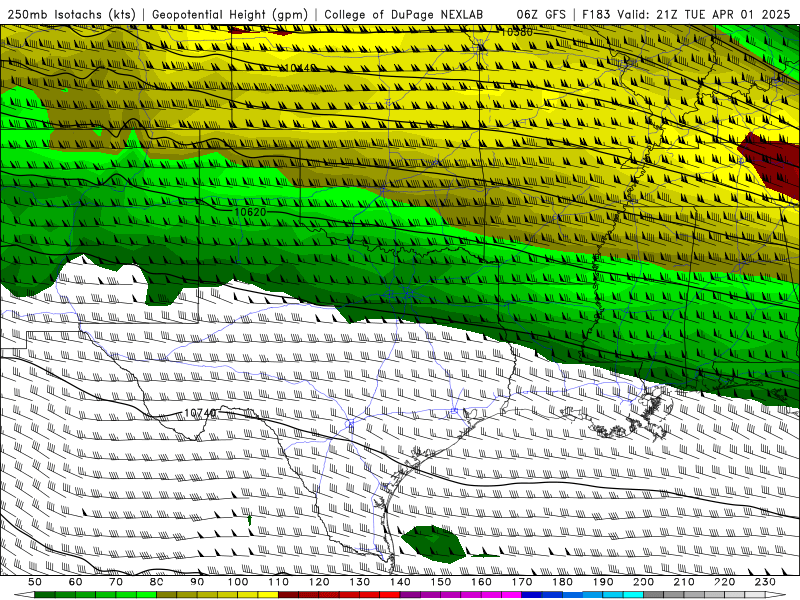Image resolution: width=800 pixels, height=600 pixels.
Task: Click the 70 value on the color scale
Action: coord(116,582)
